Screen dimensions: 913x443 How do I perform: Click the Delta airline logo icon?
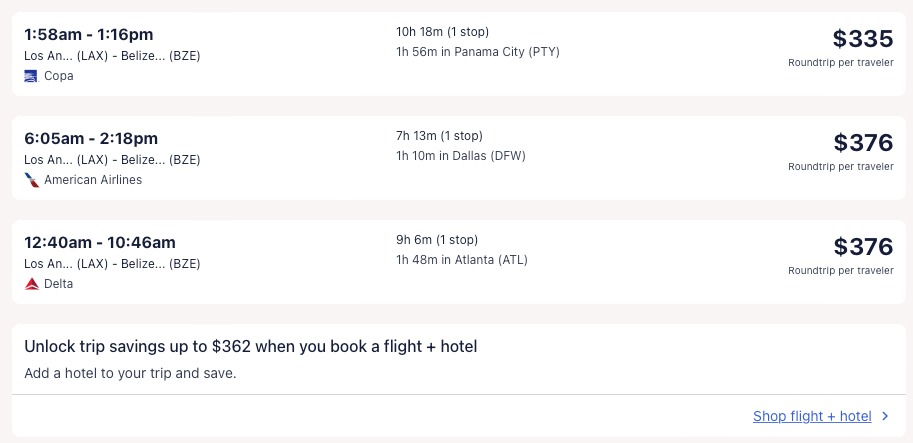pos(31,284)
